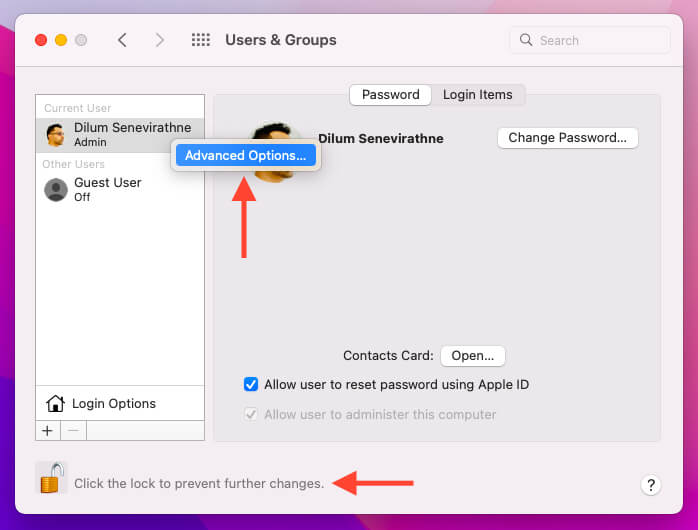Select Dilum Senevirathne Admin user row
The image size is (698, 530).
120,135
